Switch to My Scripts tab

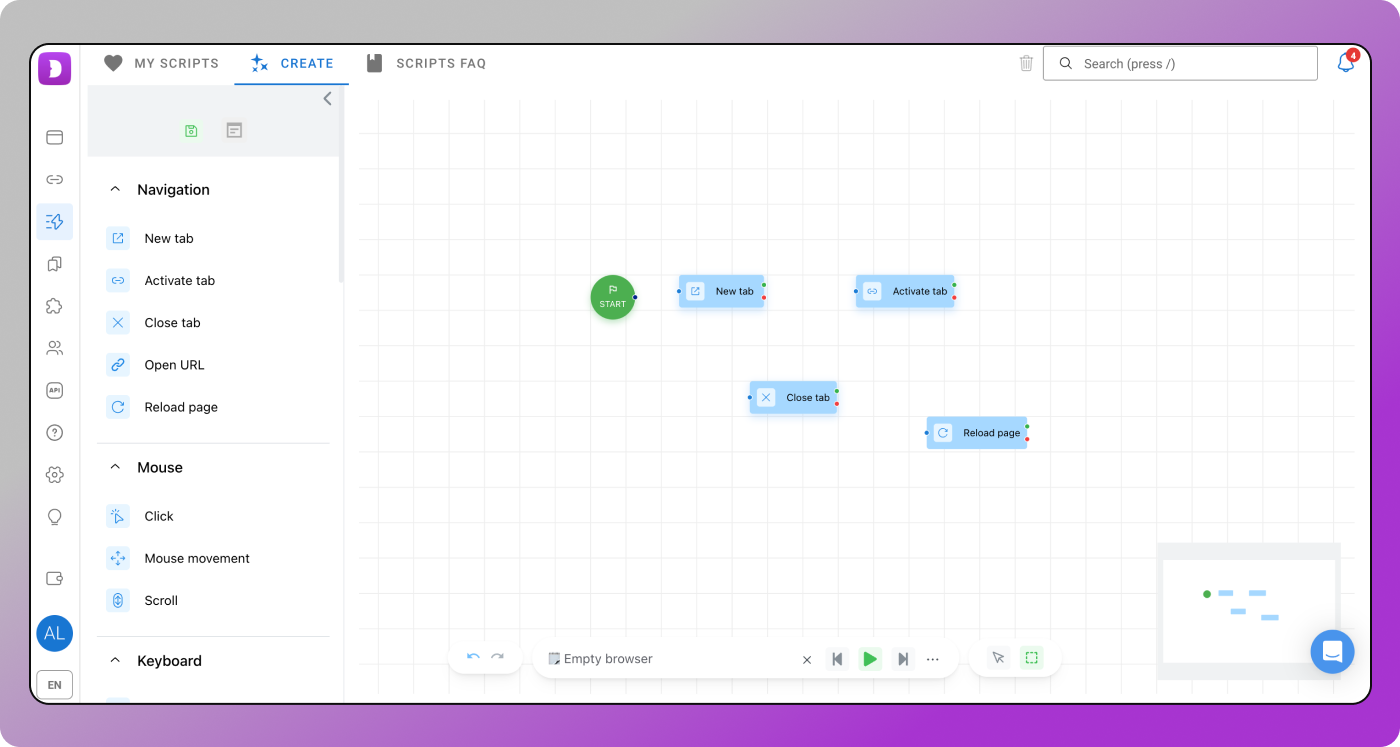(x=162, y=63)
